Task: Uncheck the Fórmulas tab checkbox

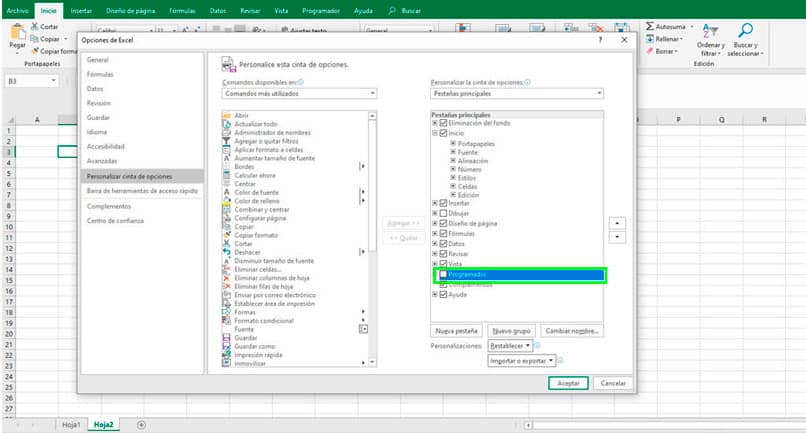Action: pos(443,233)
